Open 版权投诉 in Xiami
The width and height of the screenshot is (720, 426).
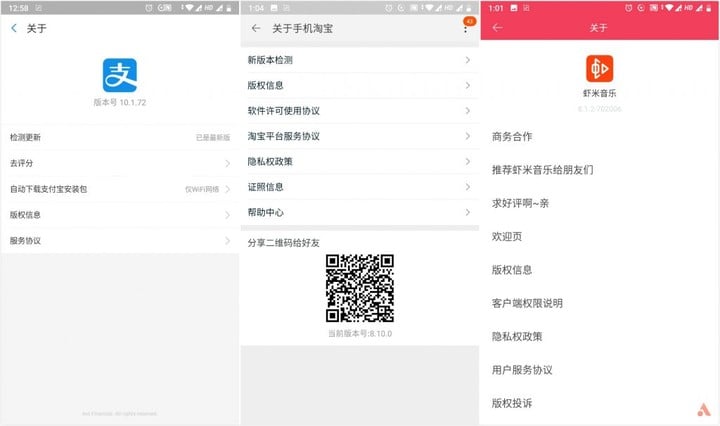(512, 403)
